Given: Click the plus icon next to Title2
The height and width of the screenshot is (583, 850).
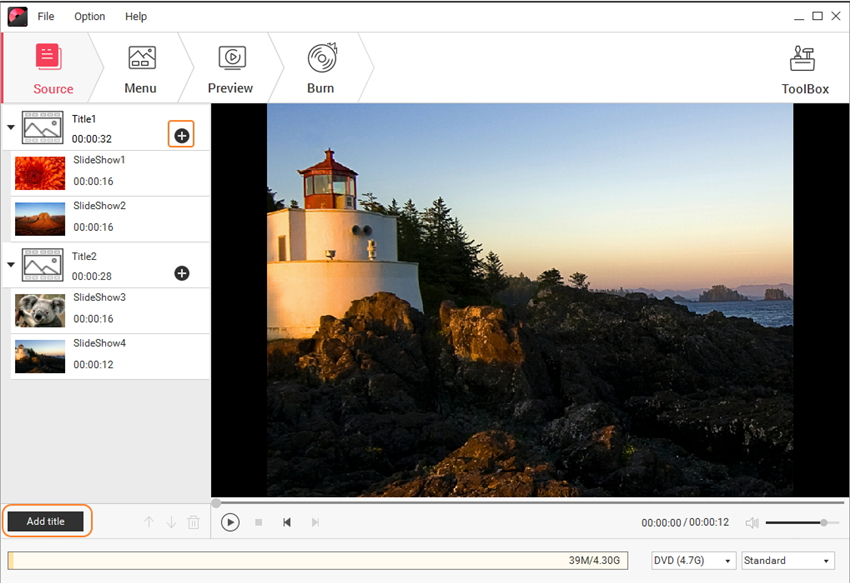Looking at the screenshot, I should (x=182, y=273).
